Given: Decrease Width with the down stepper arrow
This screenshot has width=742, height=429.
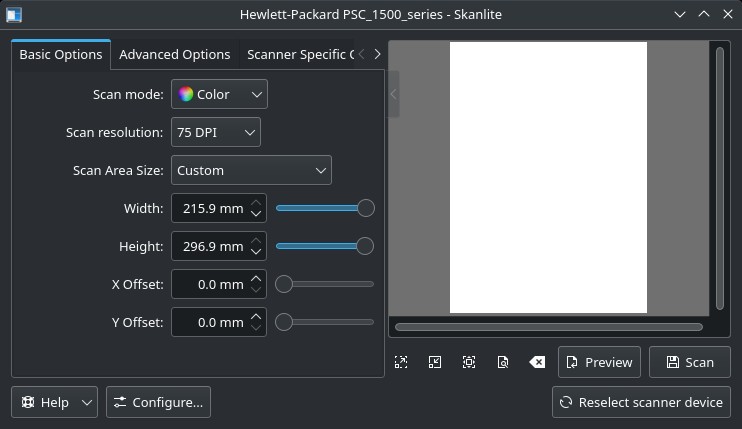Looking at the screenshot, I should point(256,214).
